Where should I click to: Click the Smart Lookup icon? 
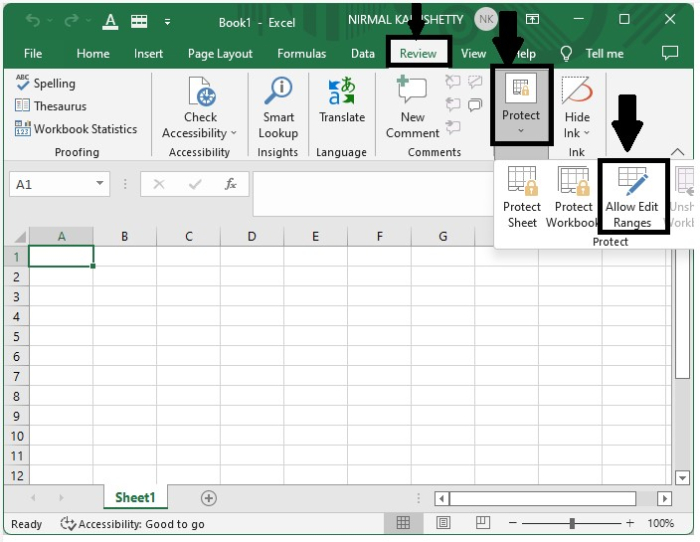coord(277,94)
